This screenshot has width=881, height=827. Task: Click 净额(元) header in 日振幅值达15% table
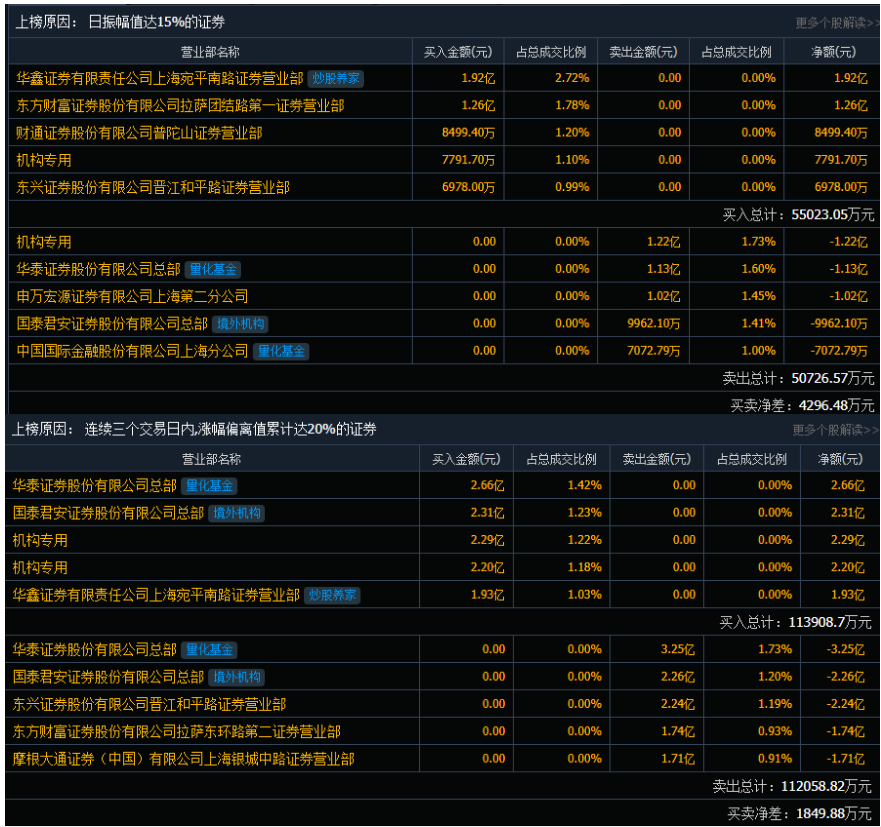tap(834, 52)
